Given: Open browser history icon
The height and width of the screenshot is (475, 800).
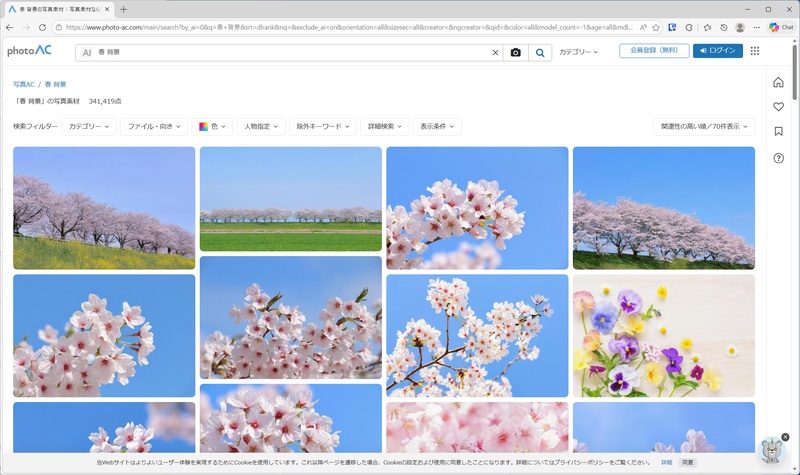Looking at the screenshot, I should click(x=723, y=28).
